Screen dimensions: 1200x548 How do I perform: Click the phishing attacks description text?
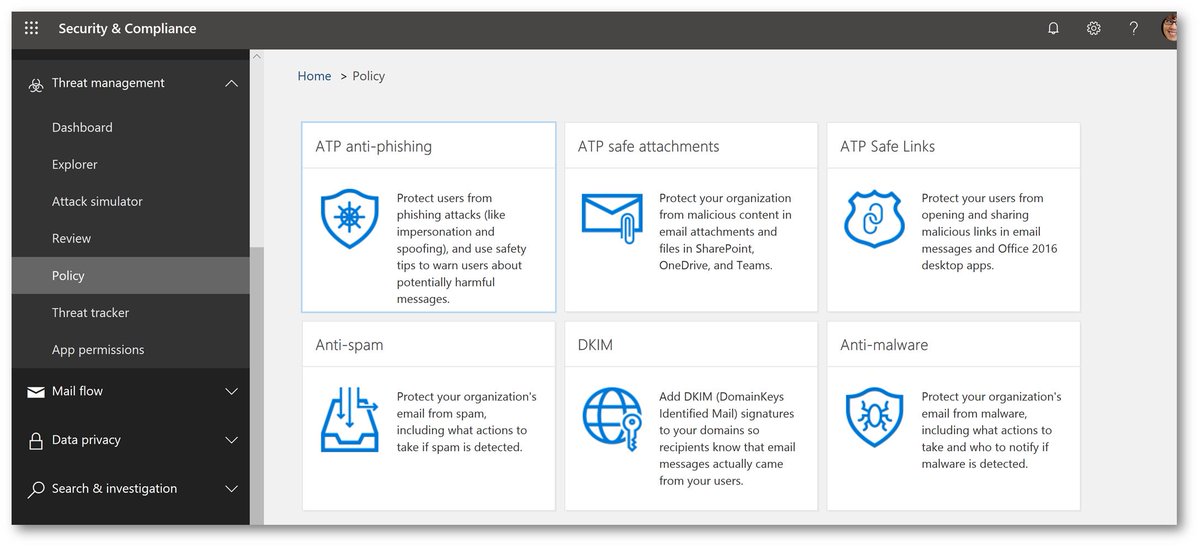coord(461,248)
